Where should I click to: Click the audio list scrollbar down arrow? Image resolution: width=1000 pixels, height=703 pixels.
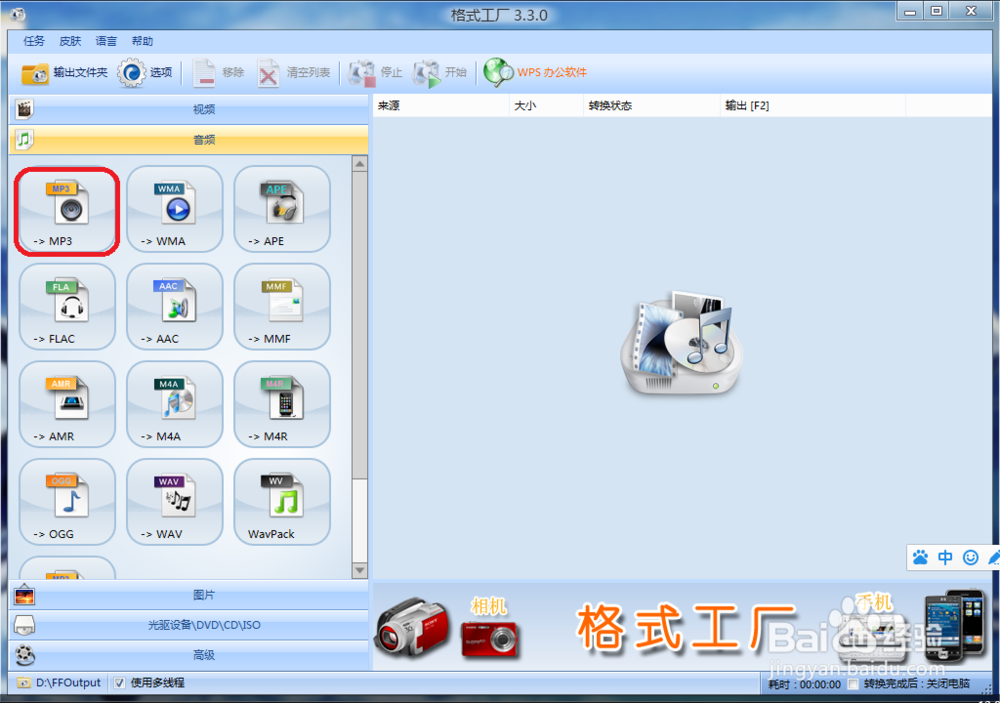(x=360, y=570)
